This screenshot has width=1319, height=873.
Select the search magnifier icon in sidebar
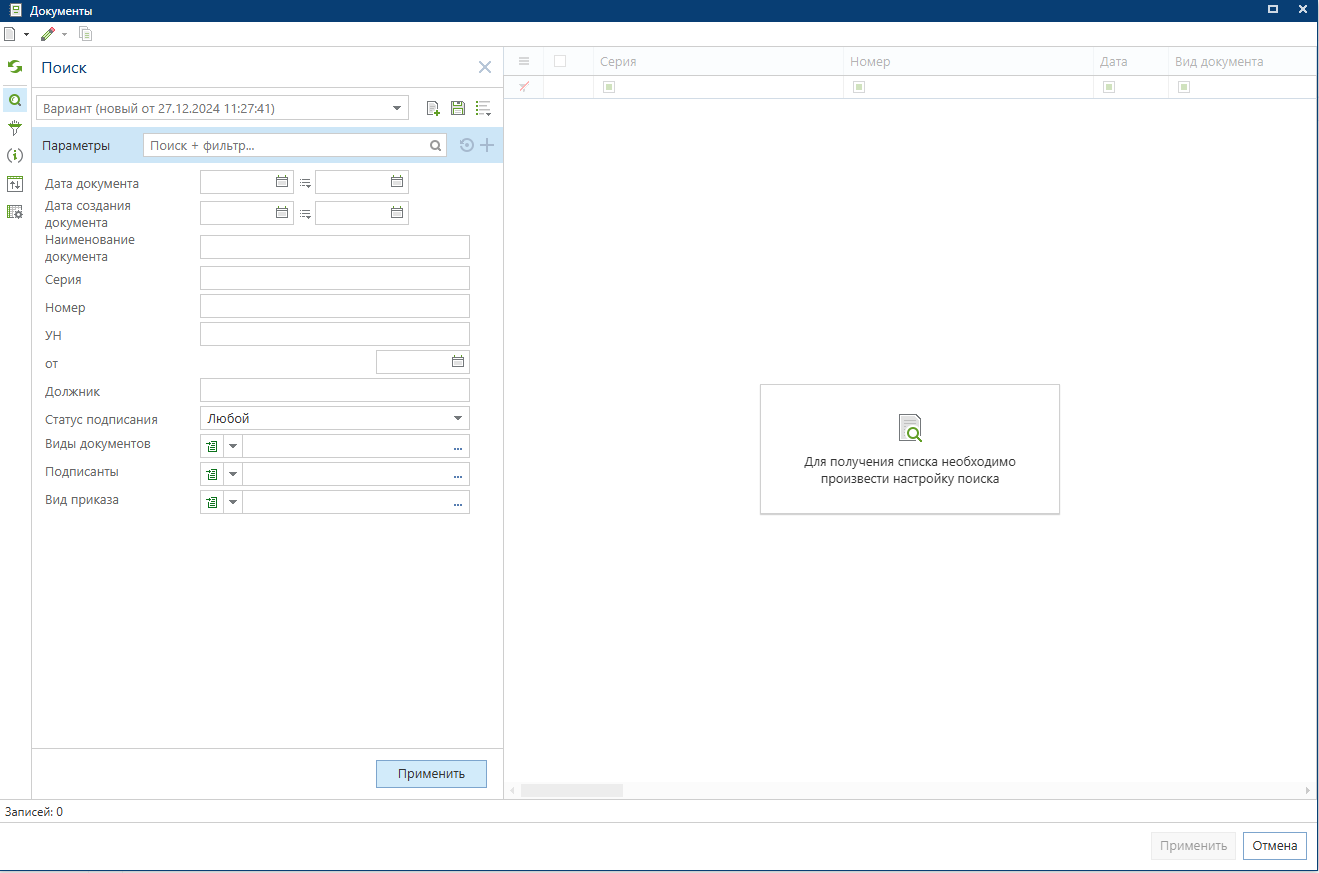tap(15, 100)
